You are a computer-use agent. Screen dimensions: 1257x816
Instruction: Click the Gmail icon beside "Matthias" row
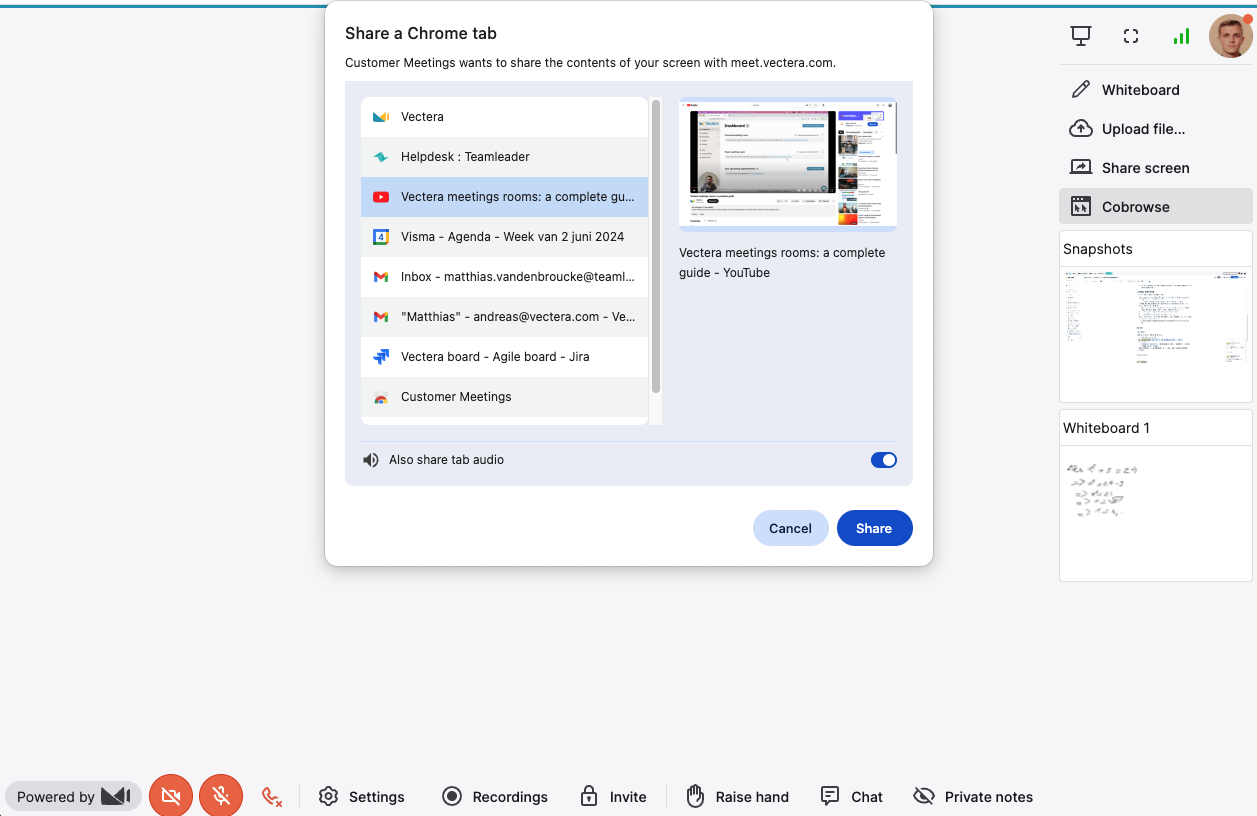[x=381, y=317]
